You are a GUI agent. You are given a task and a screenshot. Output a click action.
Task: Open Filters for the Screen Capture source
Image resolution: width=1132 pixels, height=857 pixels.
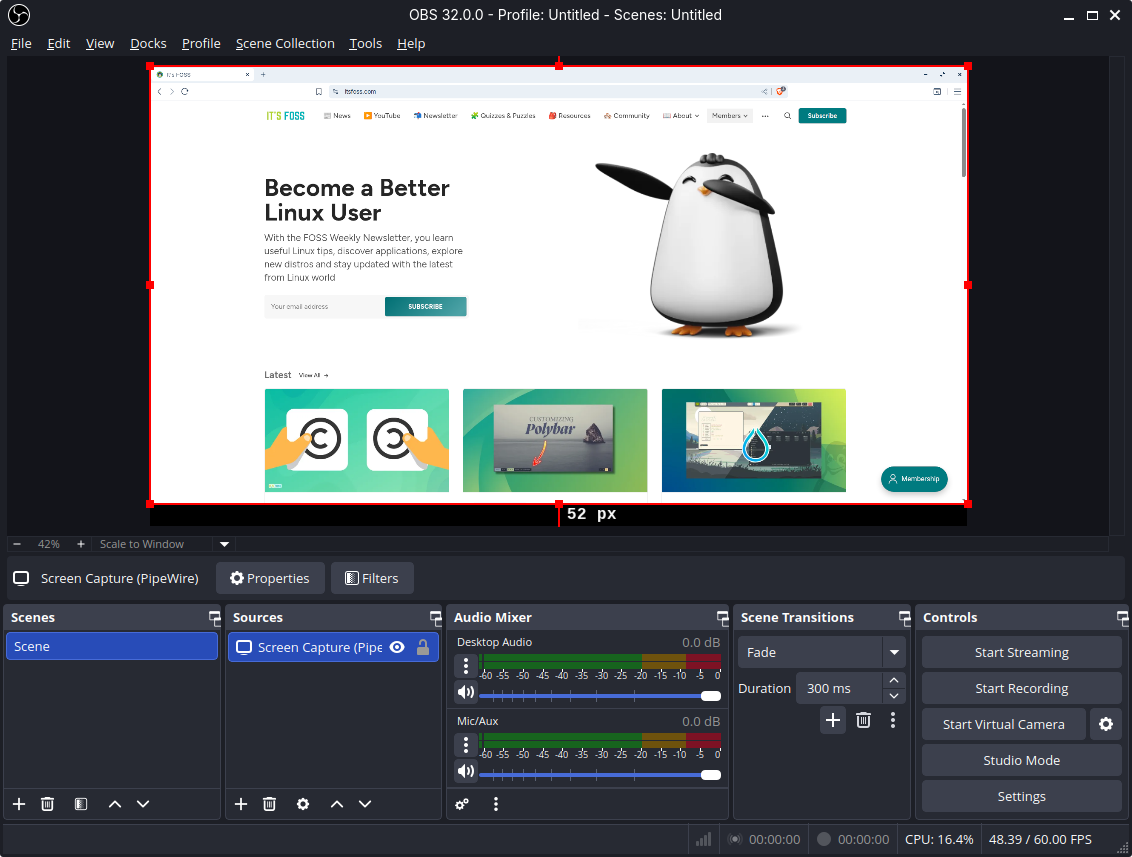(x=372, y=578)
